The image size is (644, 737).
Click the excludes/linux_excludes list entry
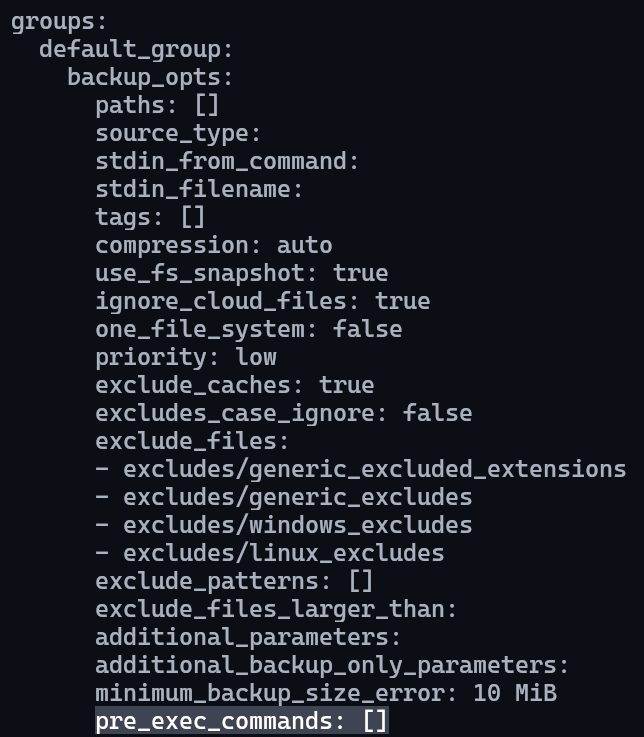coord(283,554)
